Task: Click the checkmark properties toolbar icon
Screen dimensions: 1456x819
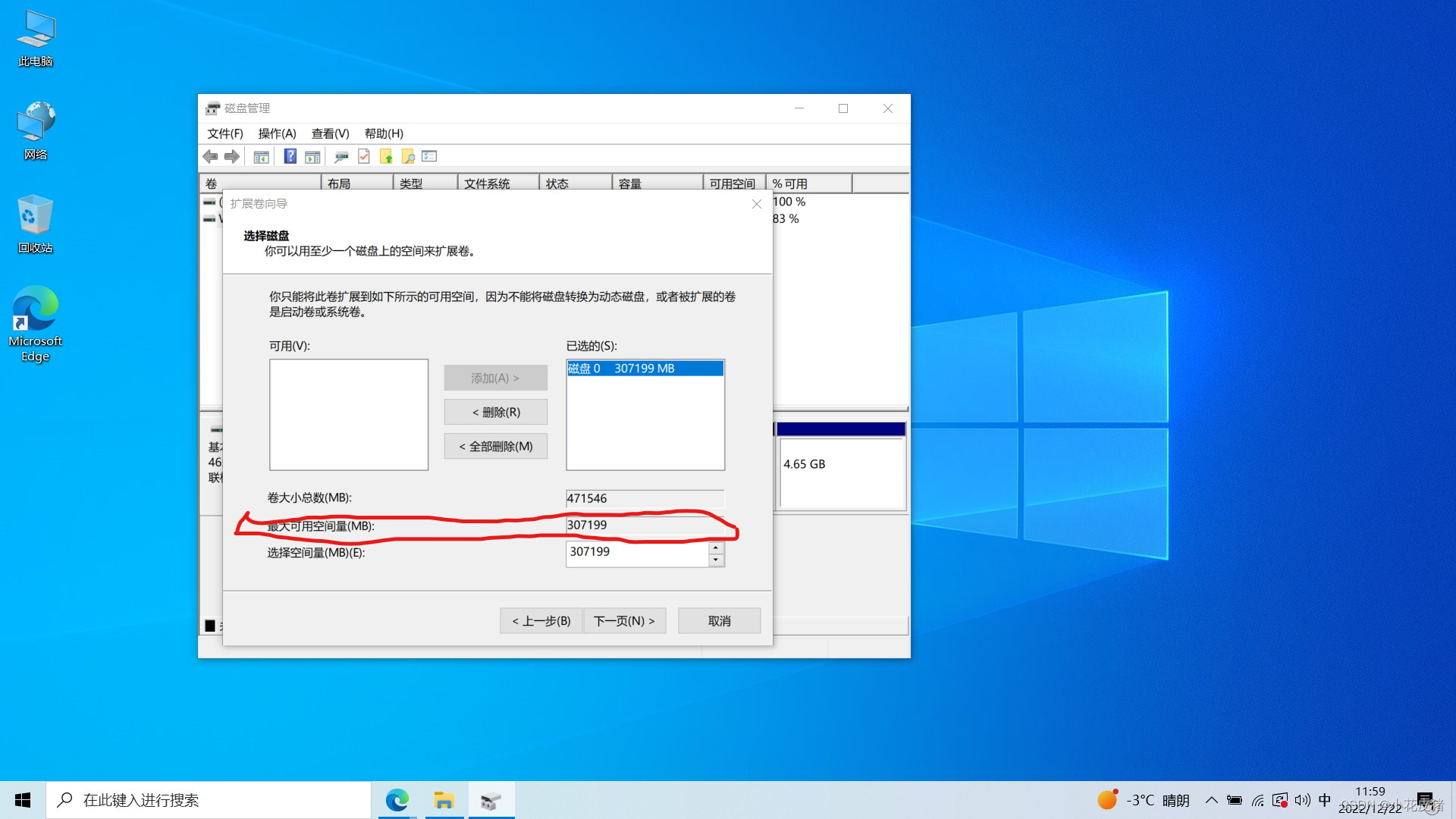Action: click(x=364, y=156)
